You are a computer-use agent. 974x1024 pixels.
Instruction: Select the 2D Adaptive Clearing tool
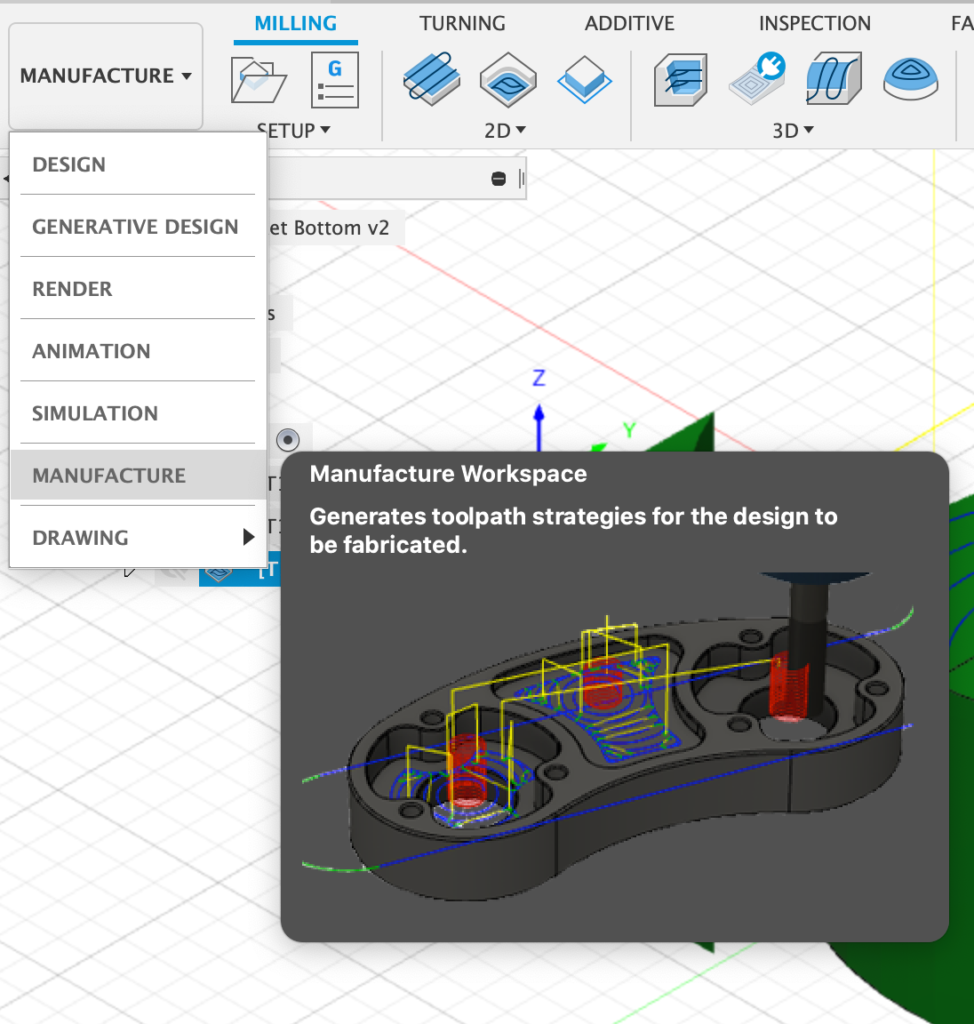tap(432, 80)
